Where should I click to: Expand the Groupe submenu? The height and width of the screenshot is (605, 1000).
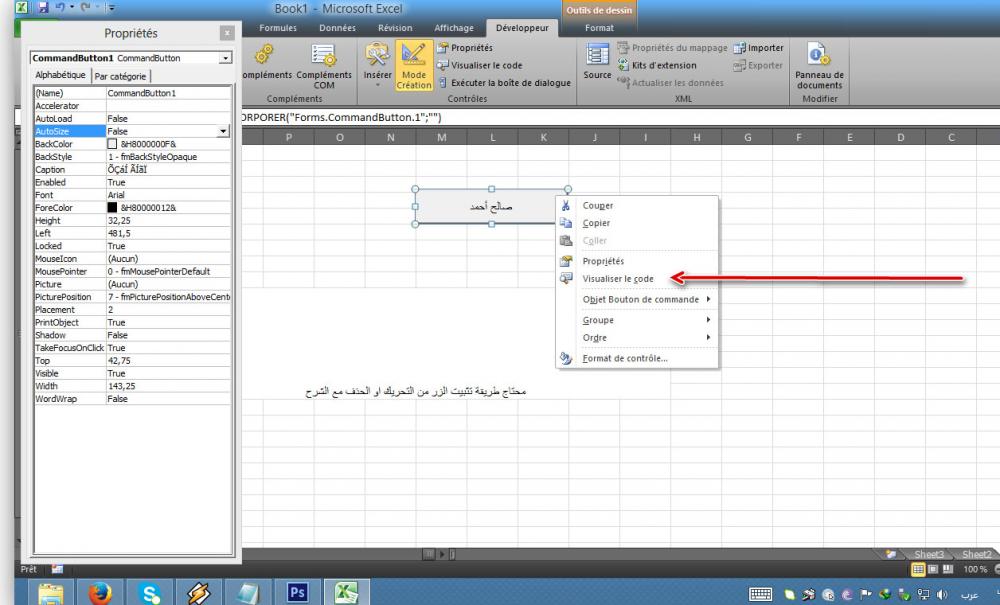point(637,320)
